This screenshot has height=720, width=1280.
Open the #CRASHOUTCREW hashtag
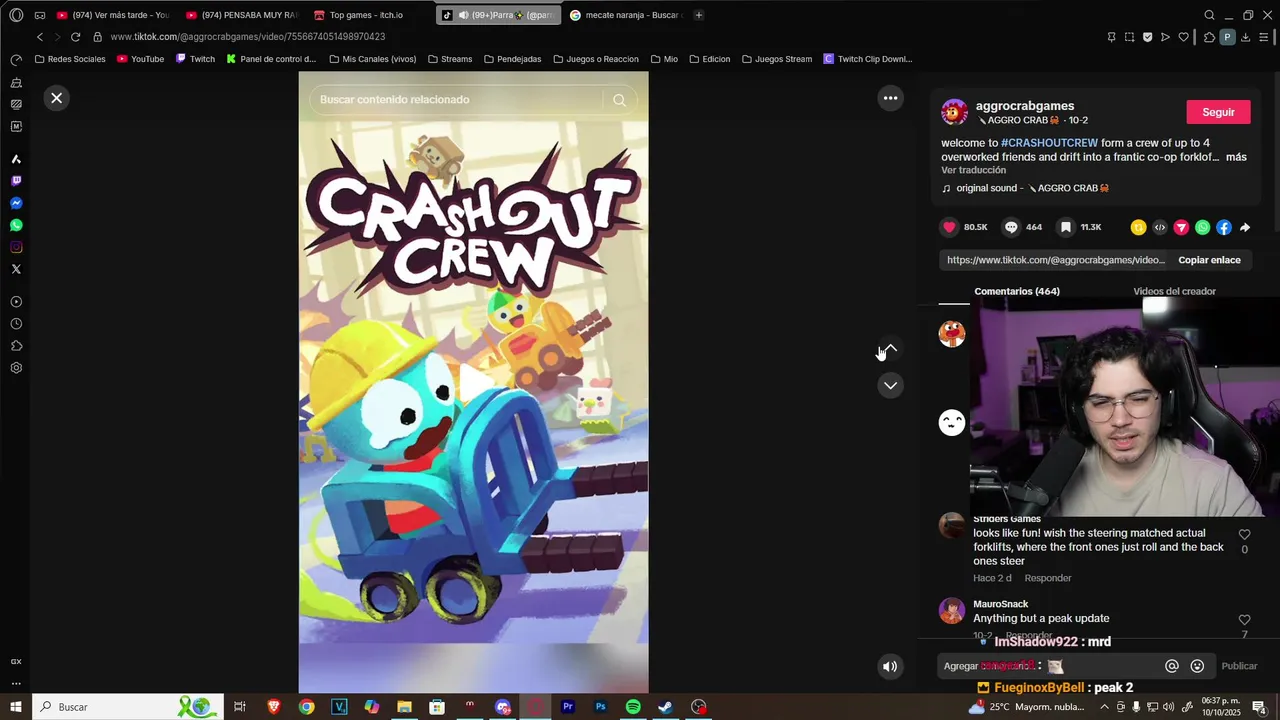[1049, 143]
